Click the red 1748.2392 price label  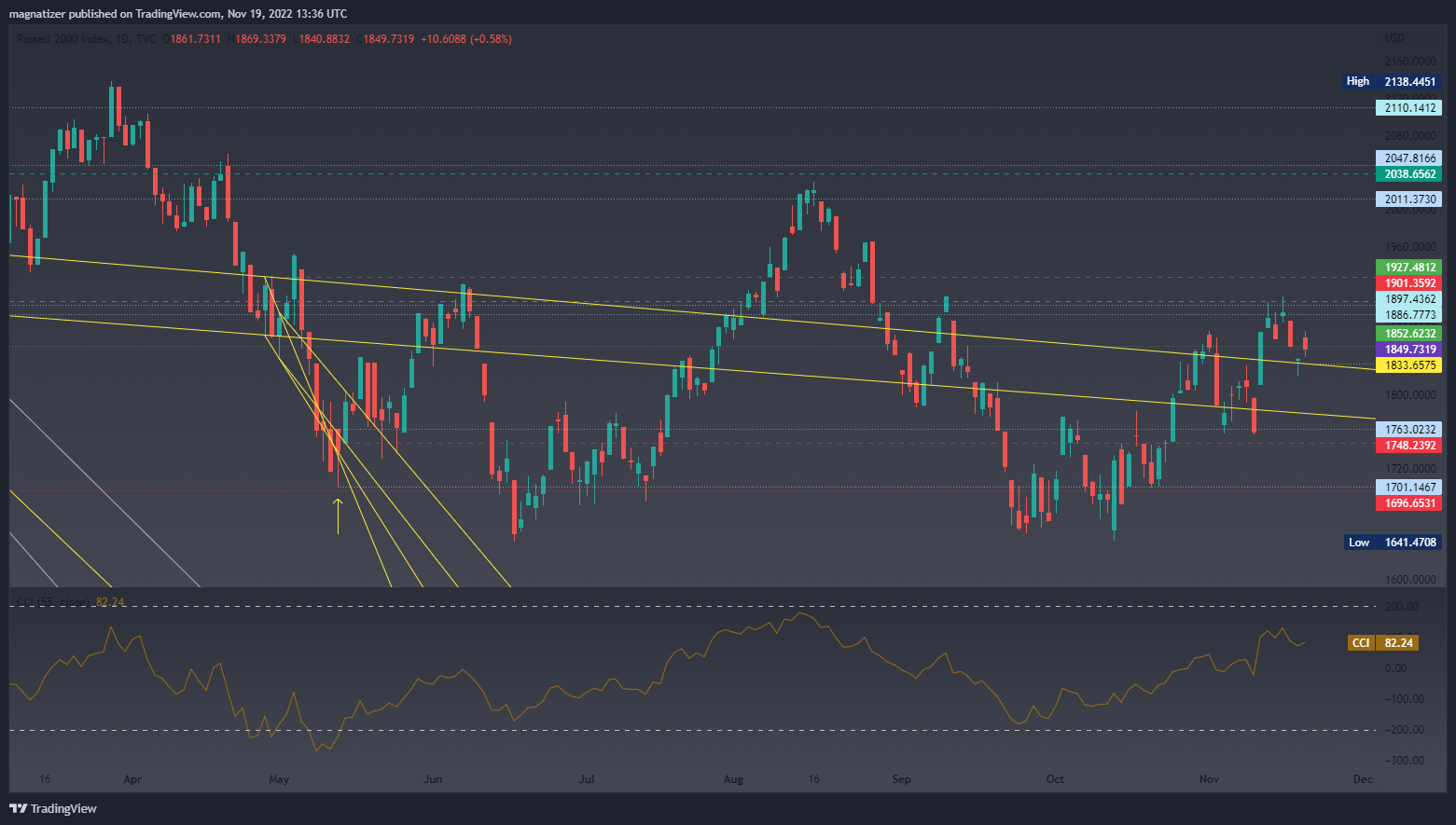(1408, 446)
